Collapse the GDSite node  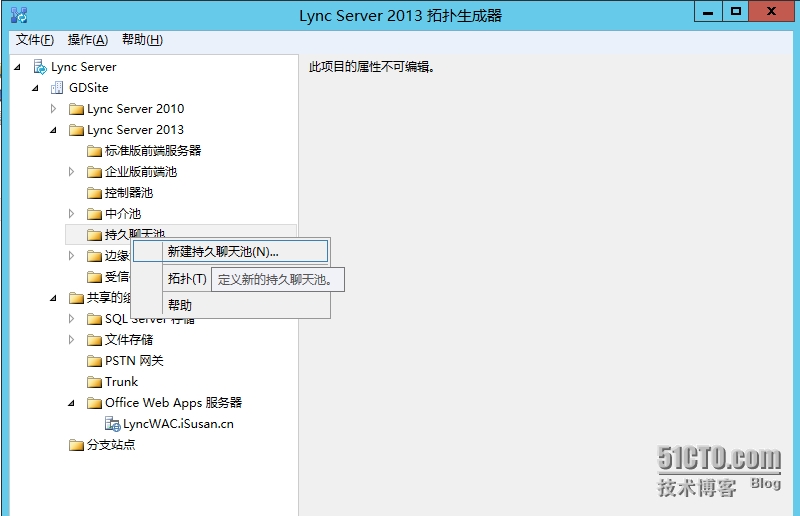coord(35,88)
